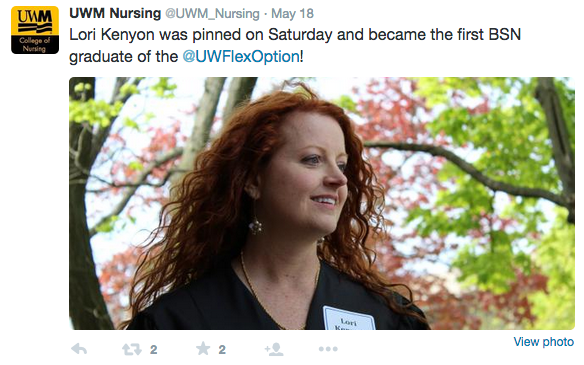Open the May 18 timestamp
The height and width of the screenshot is (365, 584).
[x=292, y=14]
